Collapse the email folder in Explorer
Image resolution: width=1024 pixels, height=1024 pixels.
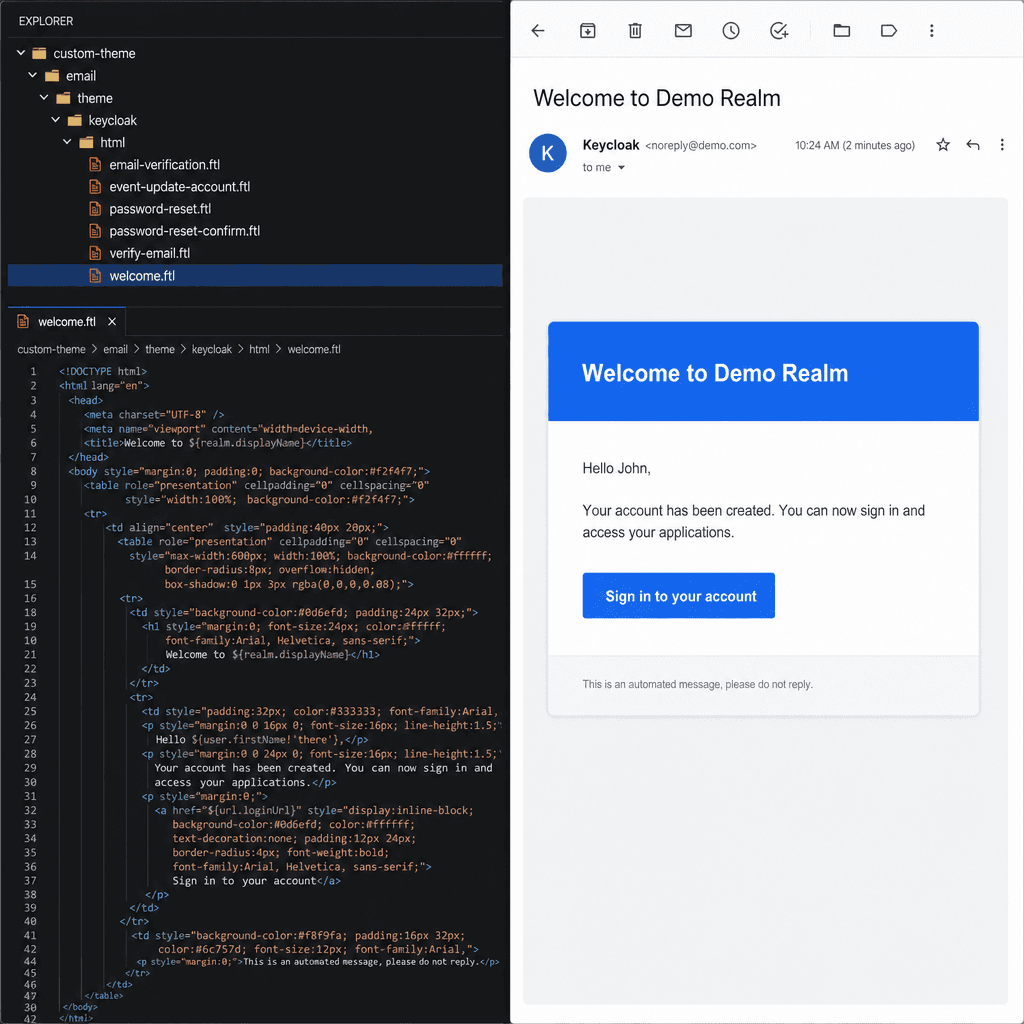[33, 75]
